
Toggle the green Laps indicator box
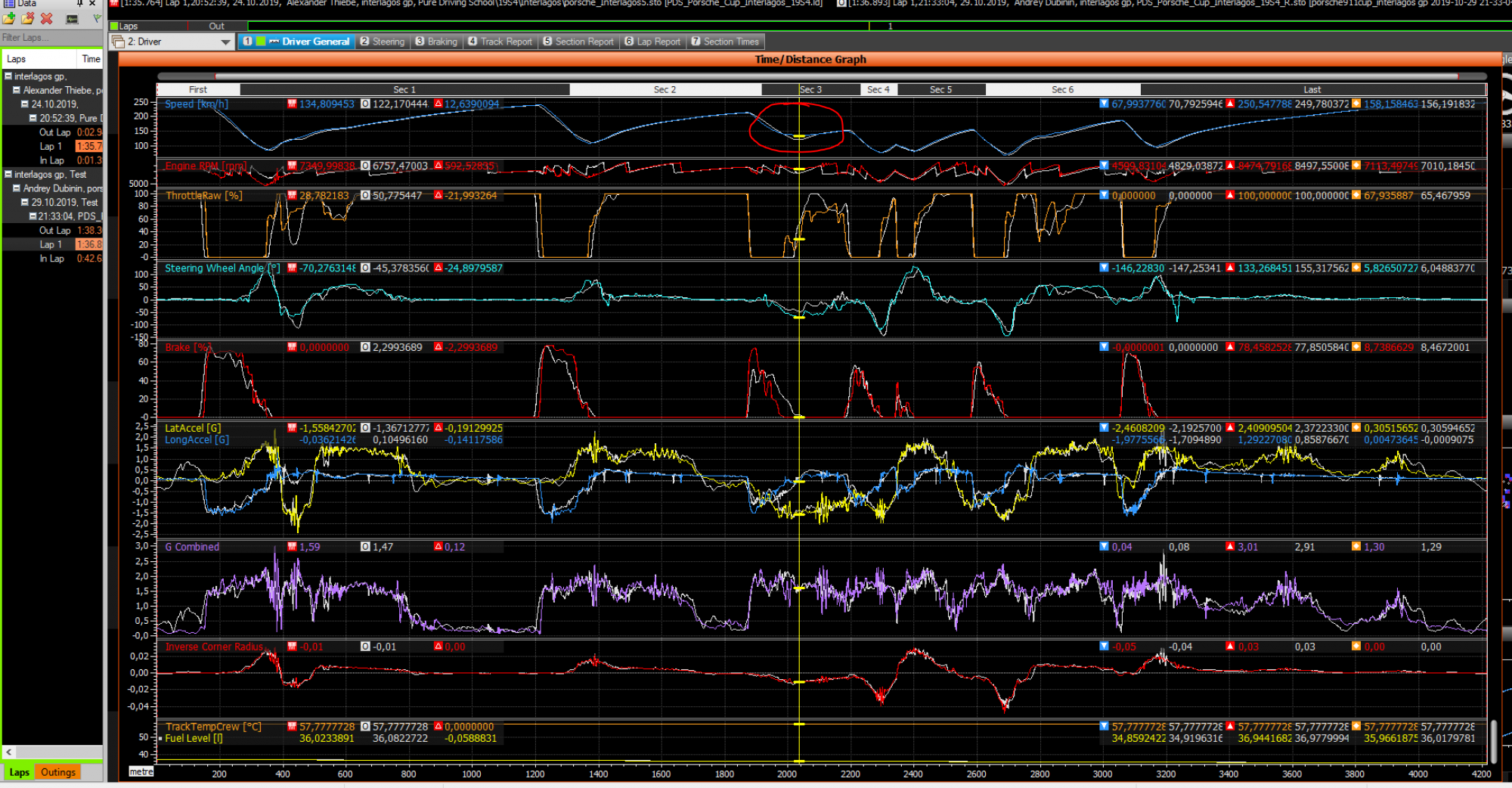click(x=115, y=26)
